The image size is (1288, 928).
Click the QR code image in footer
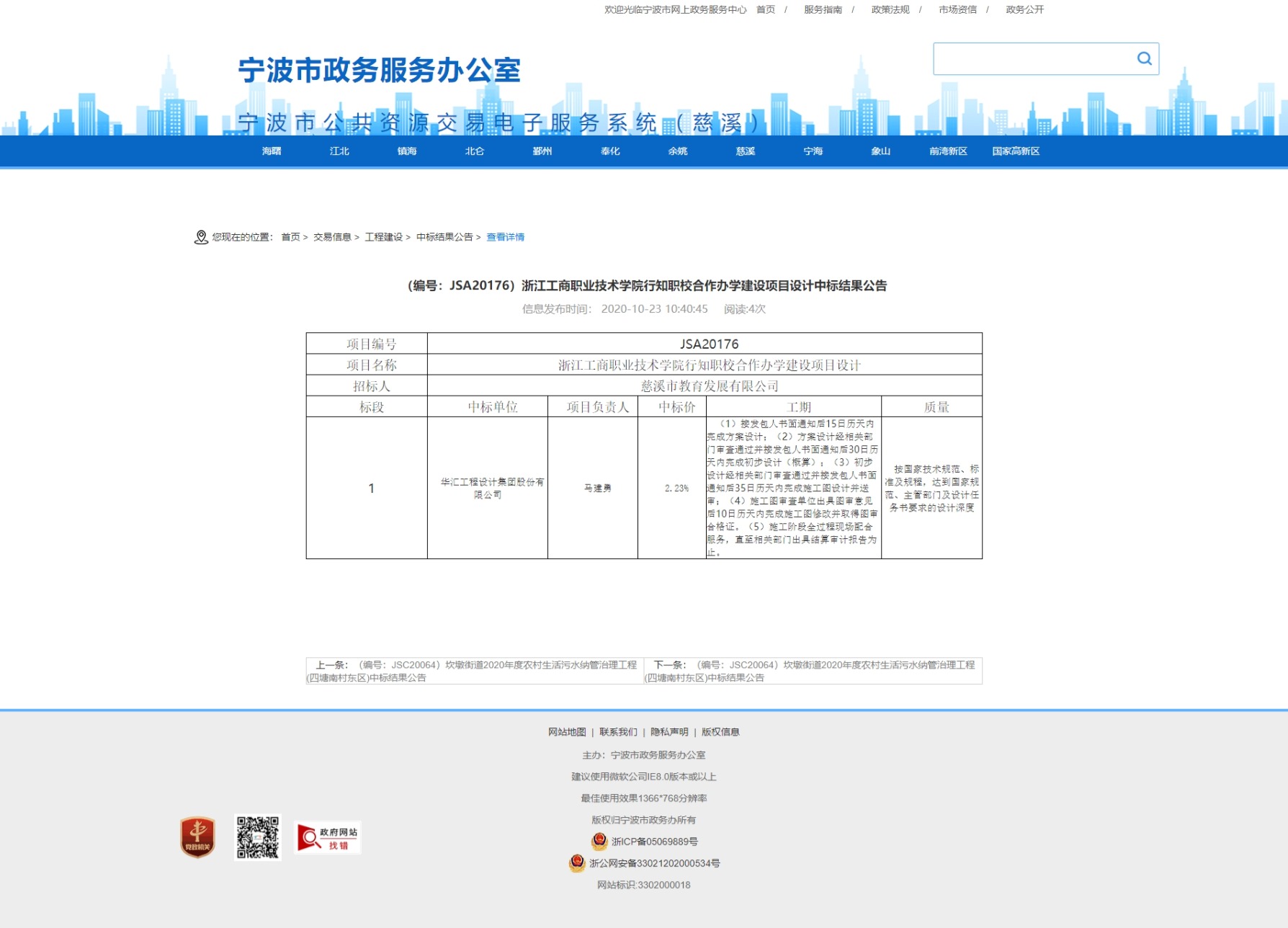pyautogui.click(x=258, y=837)
